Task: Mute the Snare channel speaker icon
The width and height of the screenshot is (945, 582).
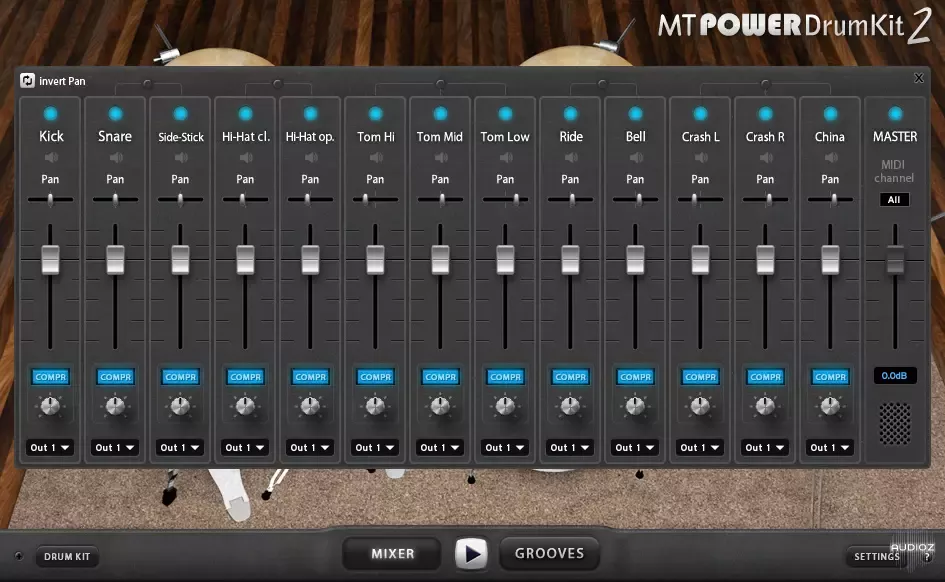Action: click(x=116, y=157)
